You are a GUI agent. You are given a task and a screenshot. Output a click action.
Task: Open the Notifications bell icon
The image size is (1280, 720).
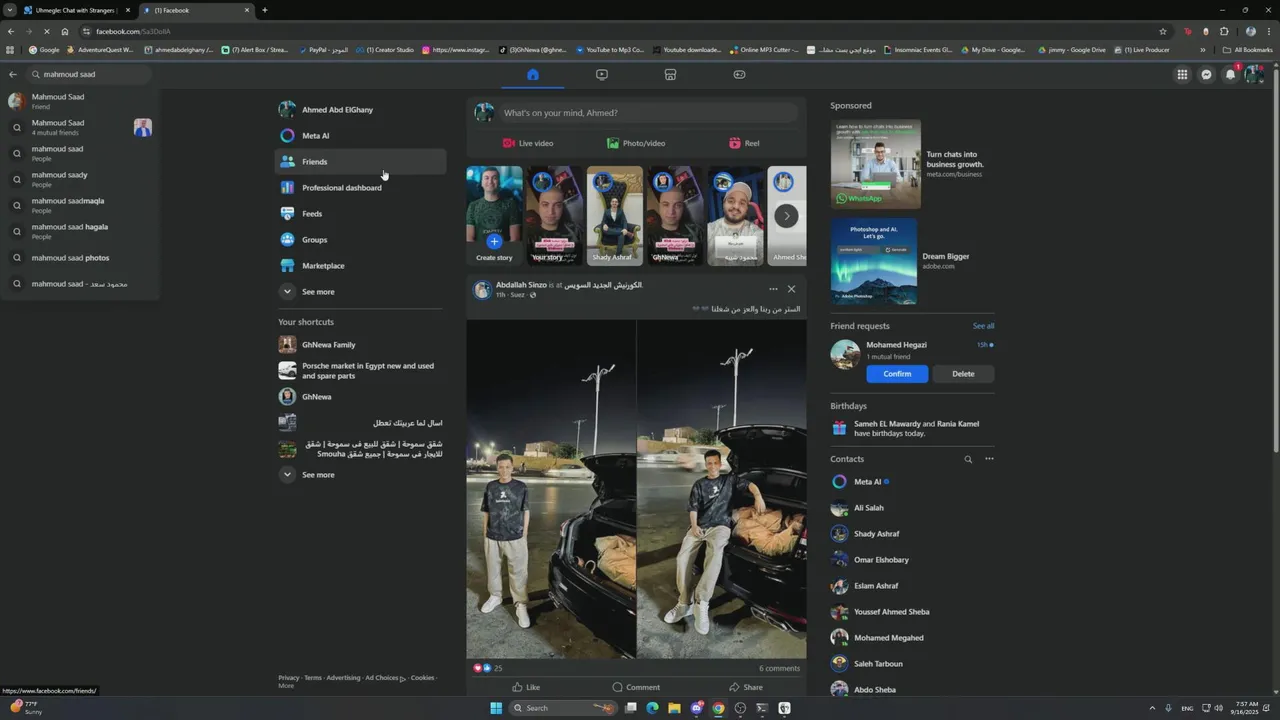pos(1230,74)
